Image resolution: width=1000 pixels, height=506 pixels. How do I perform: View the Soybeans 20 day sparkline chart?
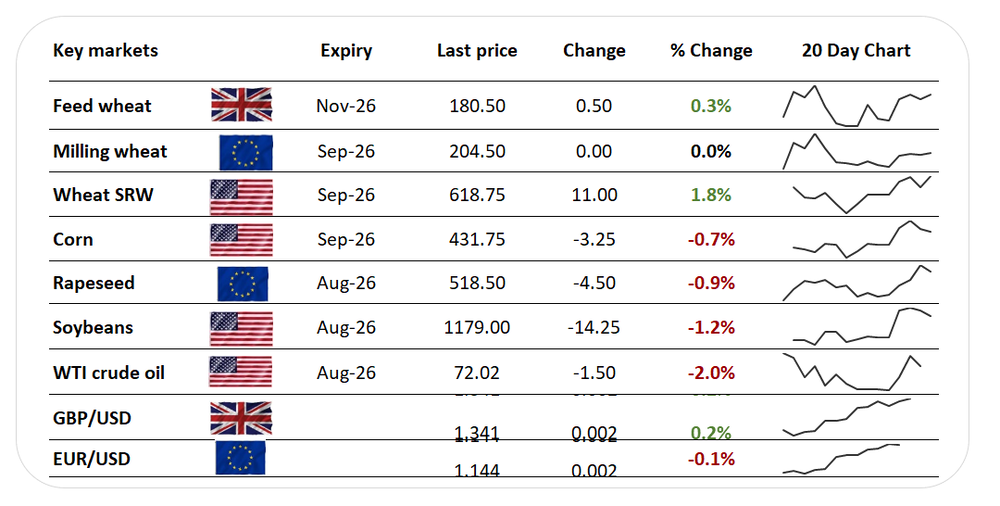point(857,326)
